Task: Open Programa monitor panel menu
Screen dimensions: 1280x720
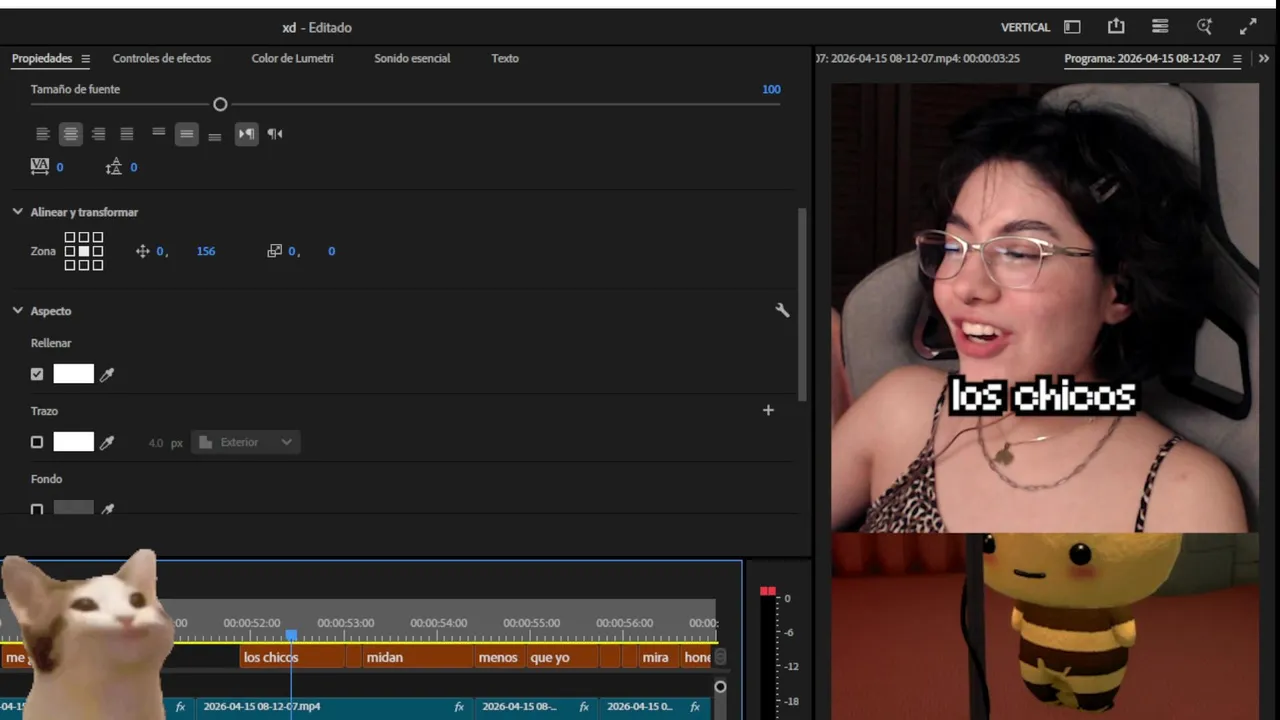Action: (1237, 59)
